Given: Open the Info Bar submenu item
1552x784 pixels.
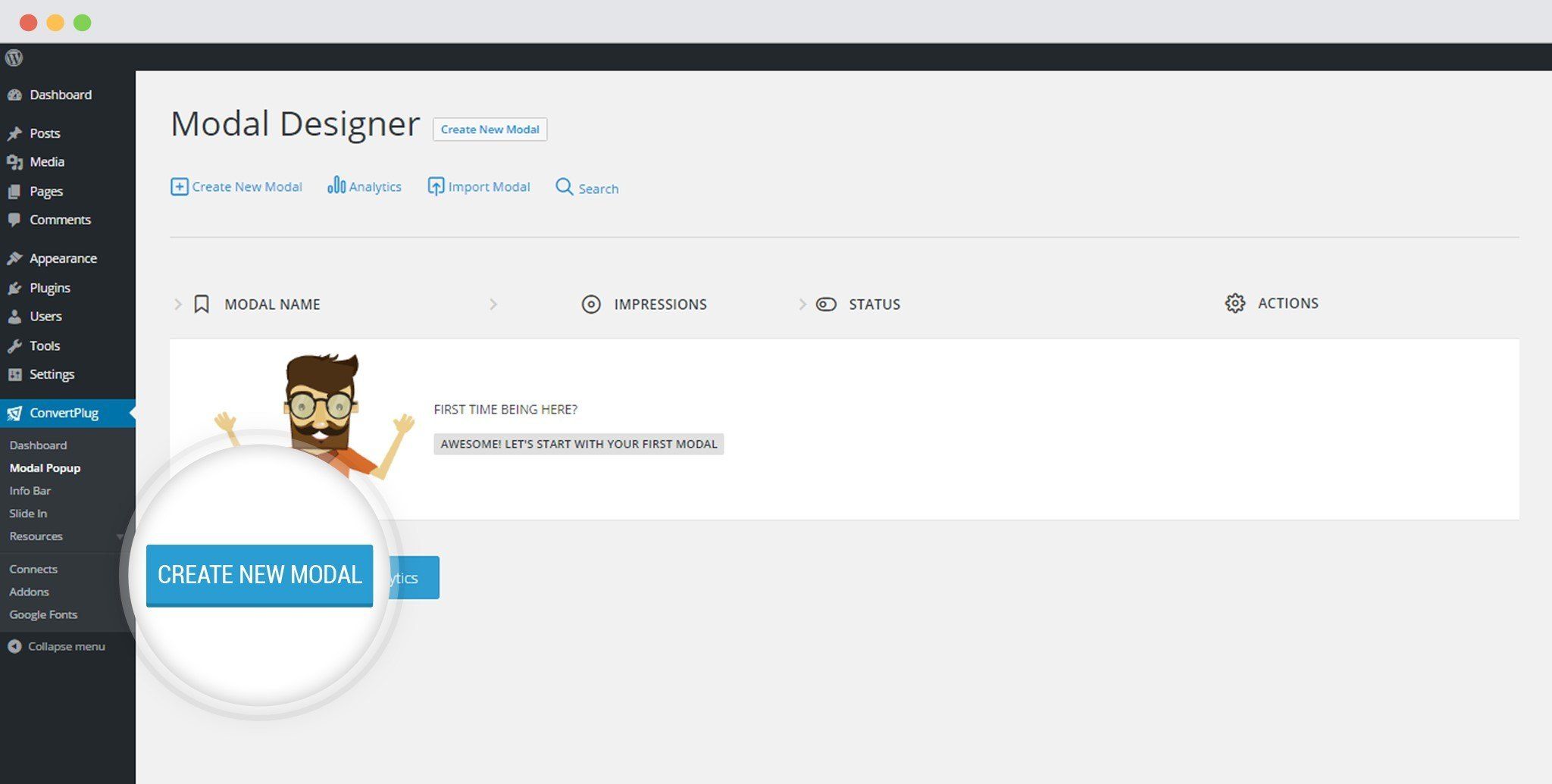Looking at the screenshot, I should click(x=30, y=491).
